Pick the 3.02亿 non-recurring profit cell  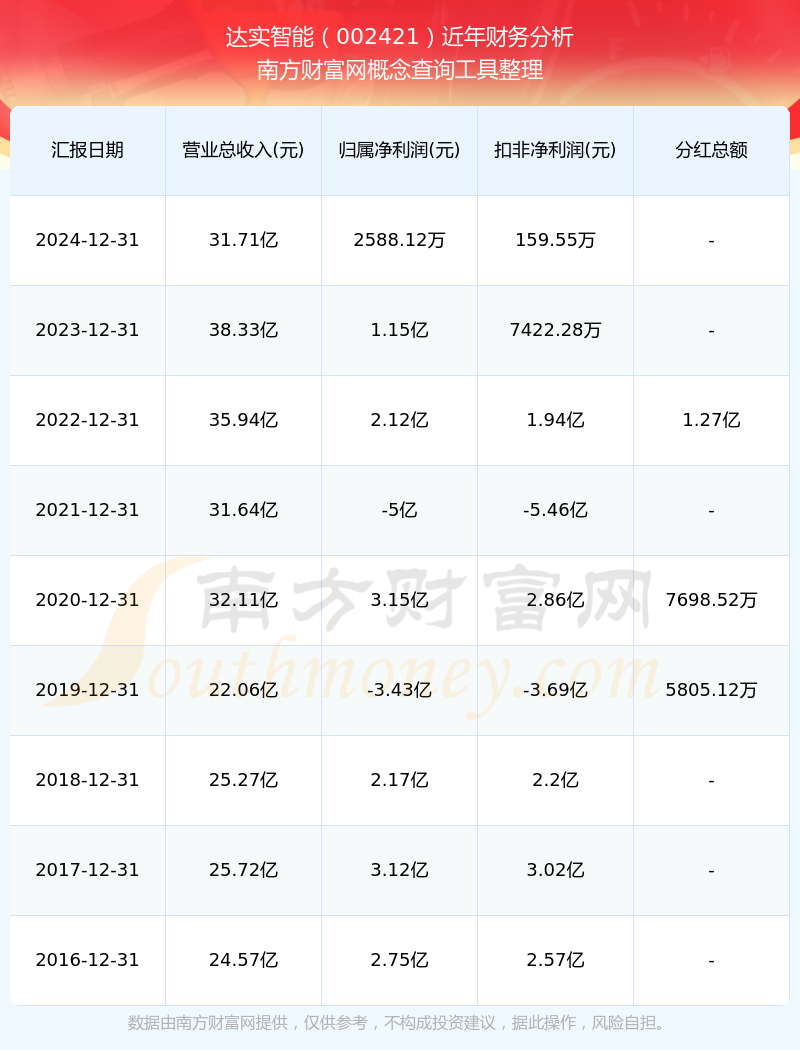[556, 870]
